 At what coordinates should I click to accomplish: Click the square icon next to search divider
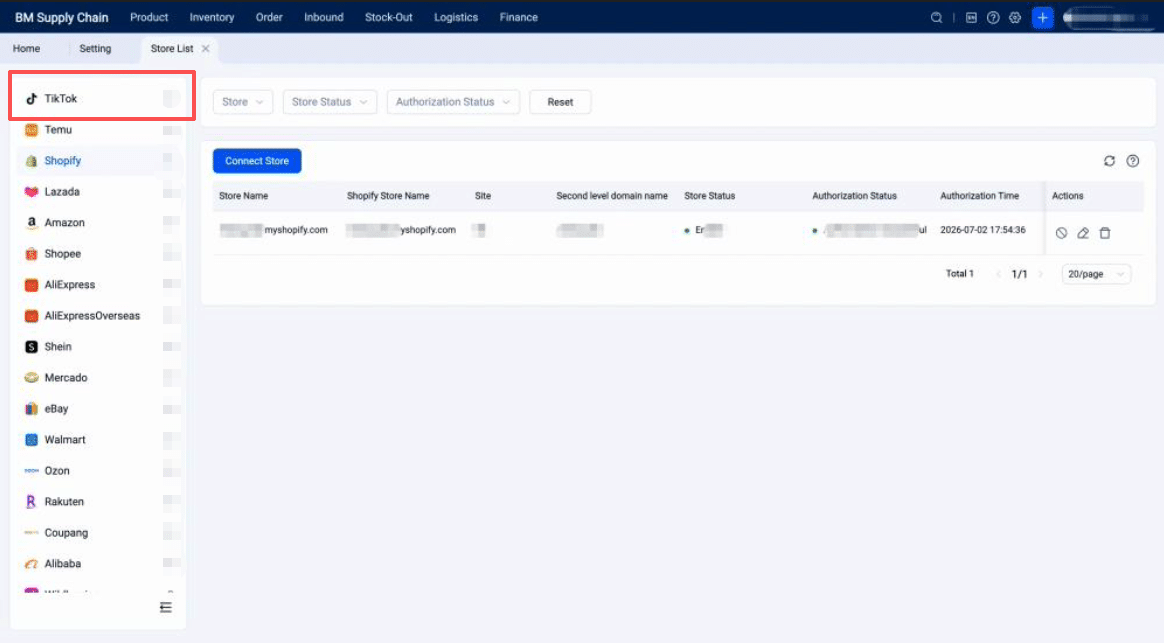coord(971,18)
